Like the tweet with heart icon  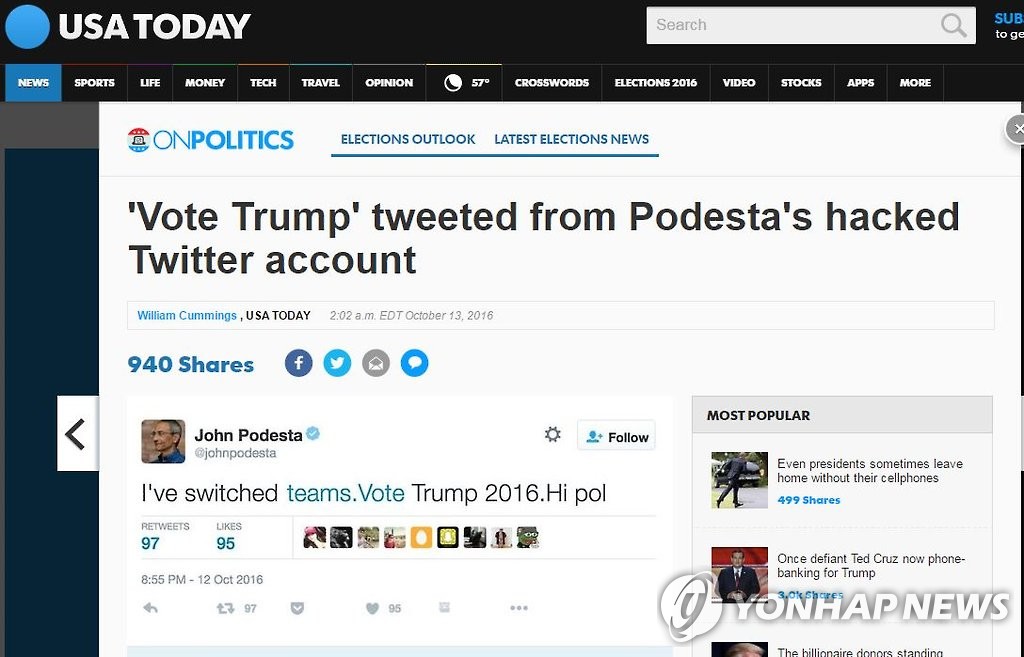[371, 608]
